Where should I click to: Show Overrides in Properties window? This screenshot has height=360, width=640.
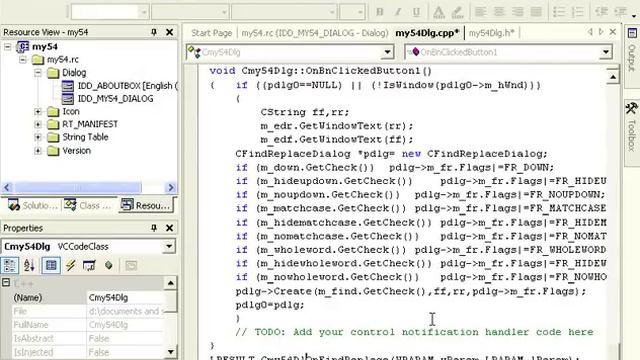pos(109,266)
